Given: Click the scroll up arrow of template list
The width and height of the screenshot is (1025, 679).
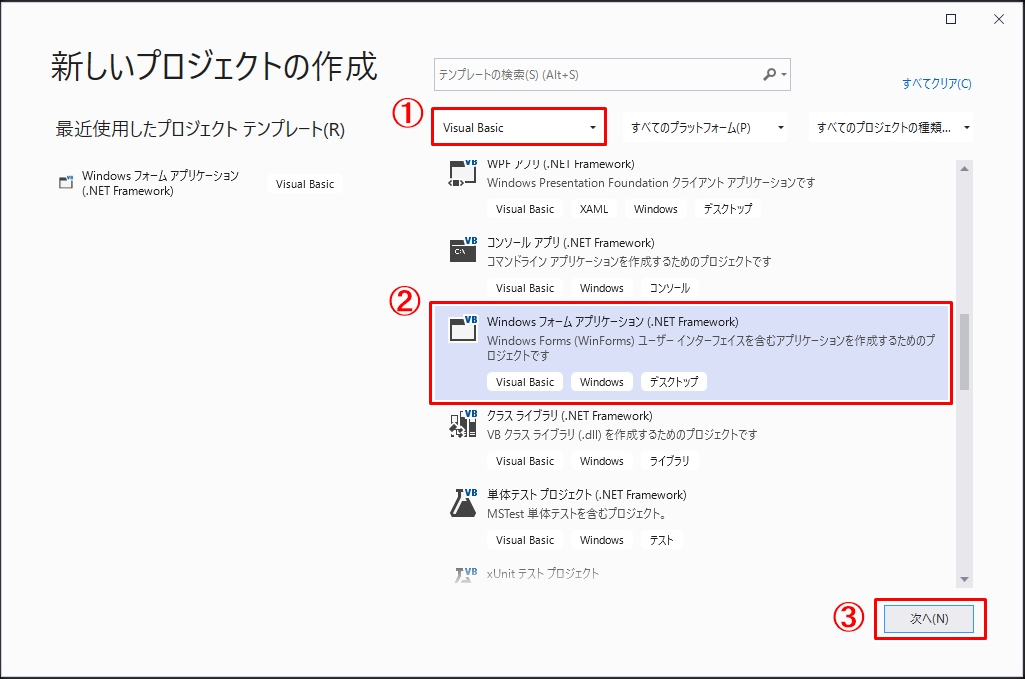Looking at the screenshot, I should point(964,169).
